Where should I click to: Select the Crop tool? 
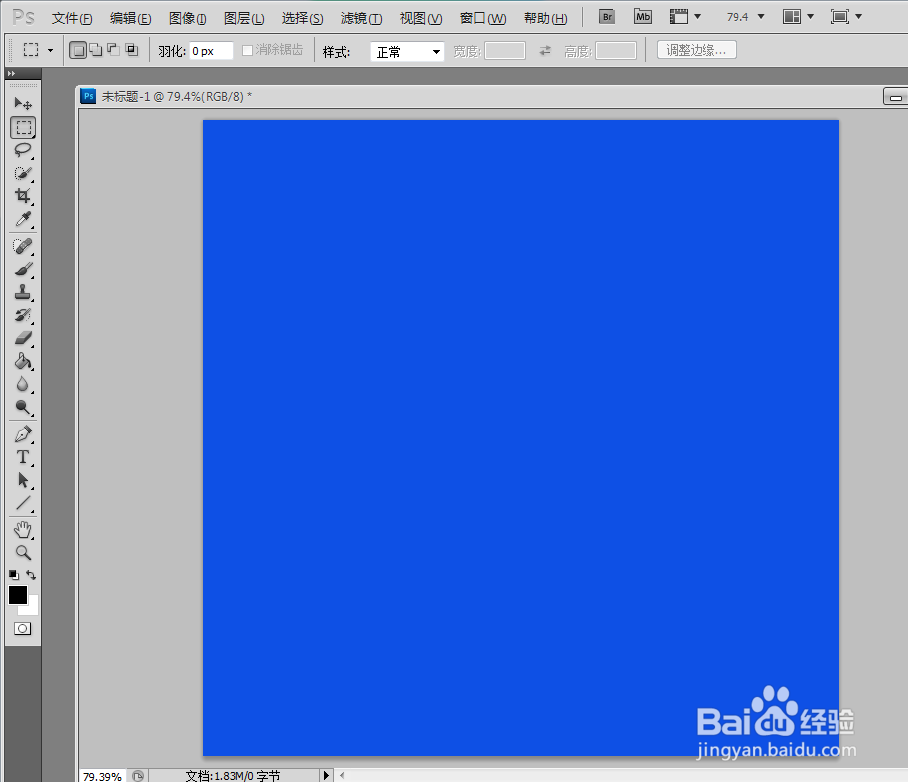point(23,196)
